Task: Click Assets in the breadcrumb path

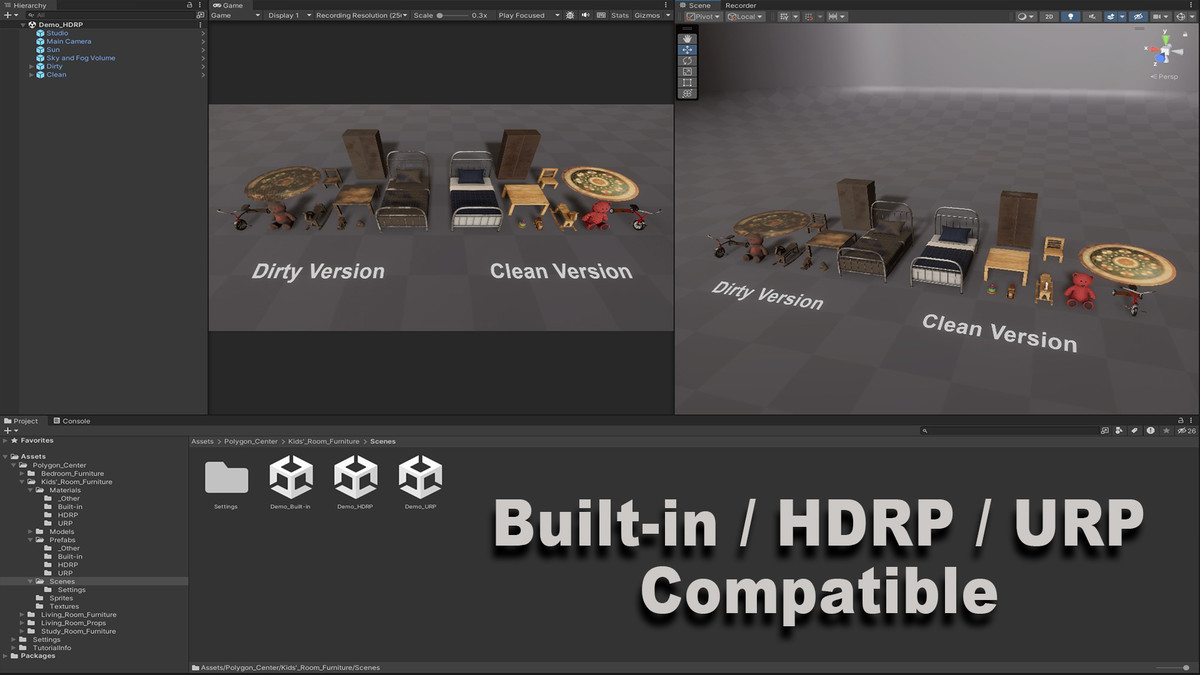Action: (x=203, y=441)
